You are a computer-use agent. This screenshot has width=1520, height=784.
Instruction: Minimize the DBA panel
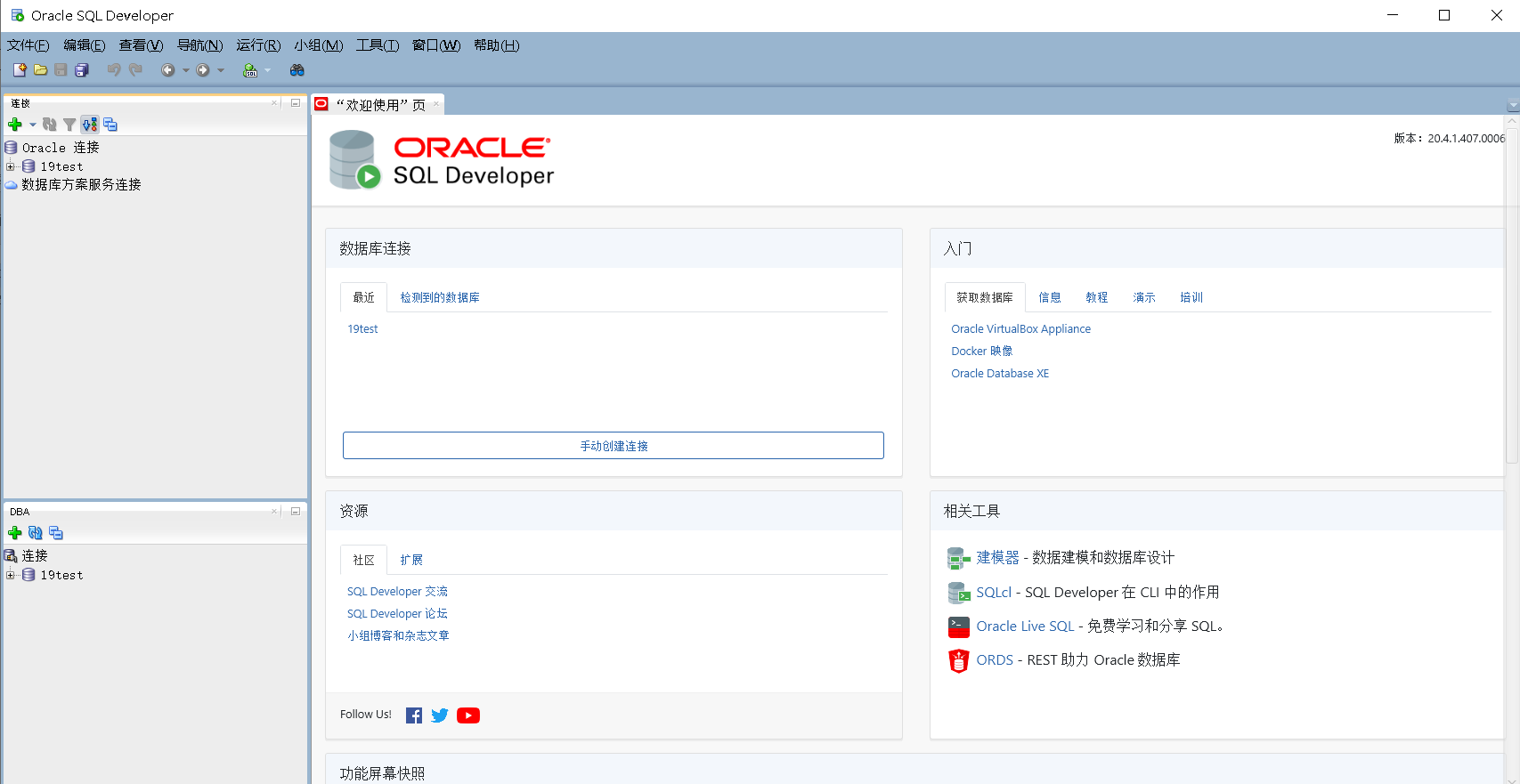(296, 512)
